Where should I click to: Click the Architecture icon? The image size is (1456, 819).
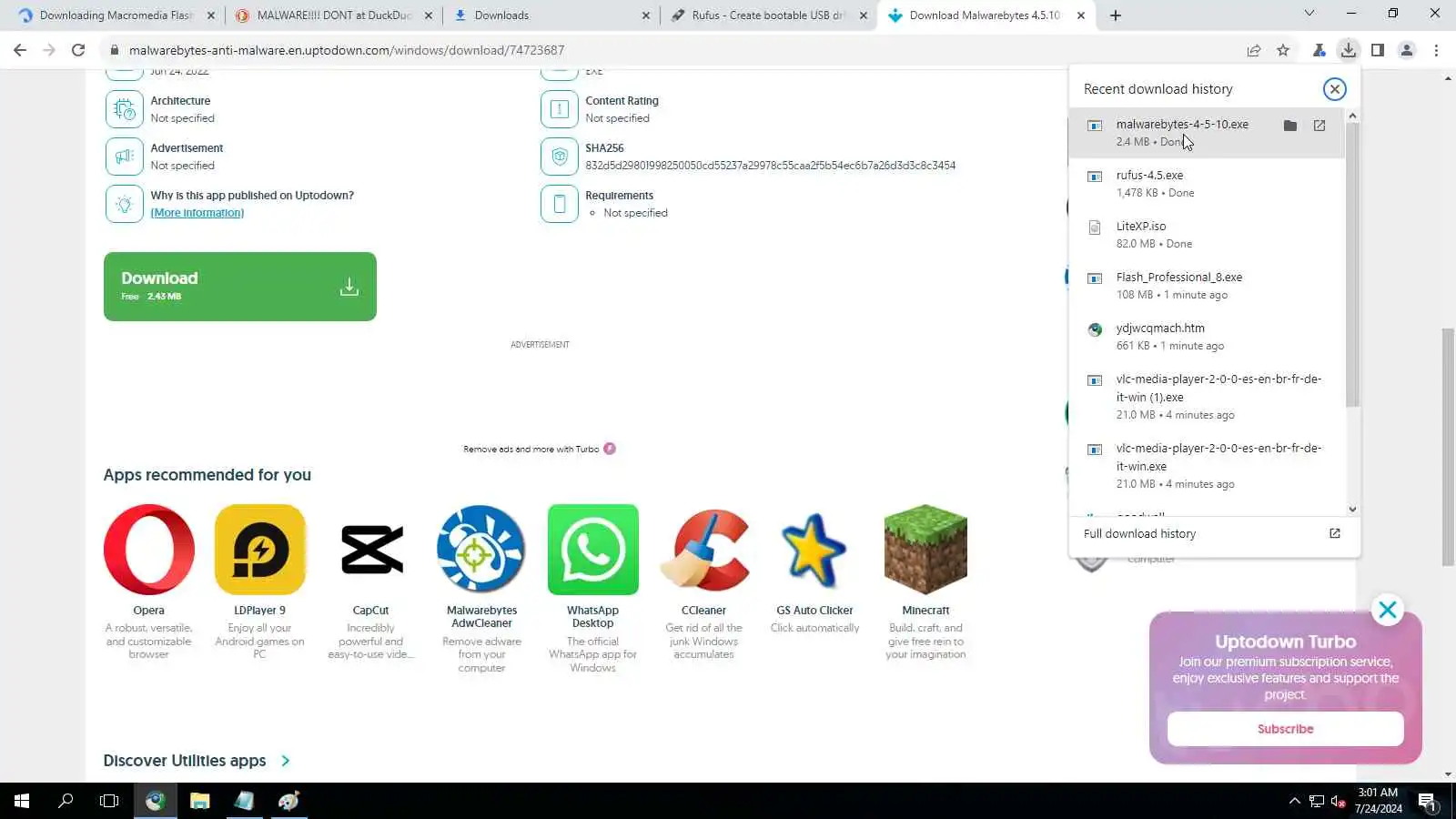pyautogui.click(x=125, y=109)
